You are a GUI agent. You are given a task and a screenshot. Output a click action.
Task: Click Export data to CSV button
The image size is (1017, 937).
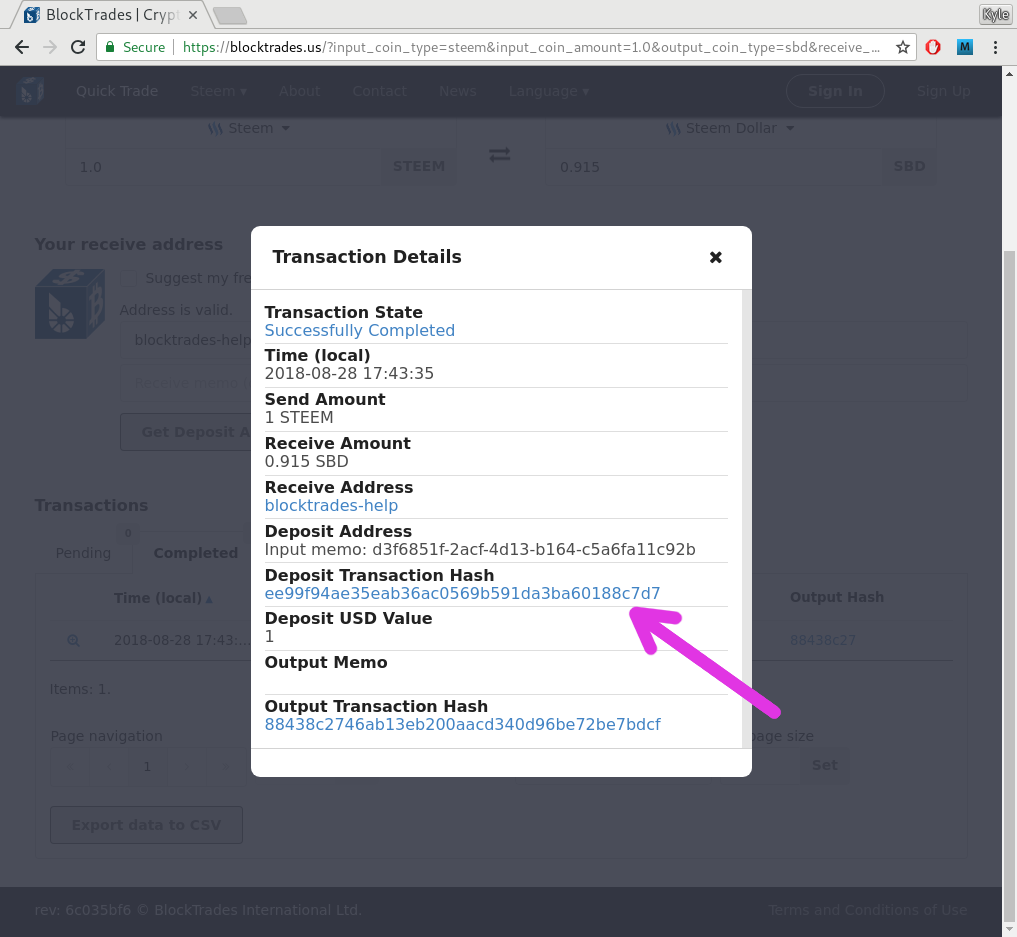point(147,825)
